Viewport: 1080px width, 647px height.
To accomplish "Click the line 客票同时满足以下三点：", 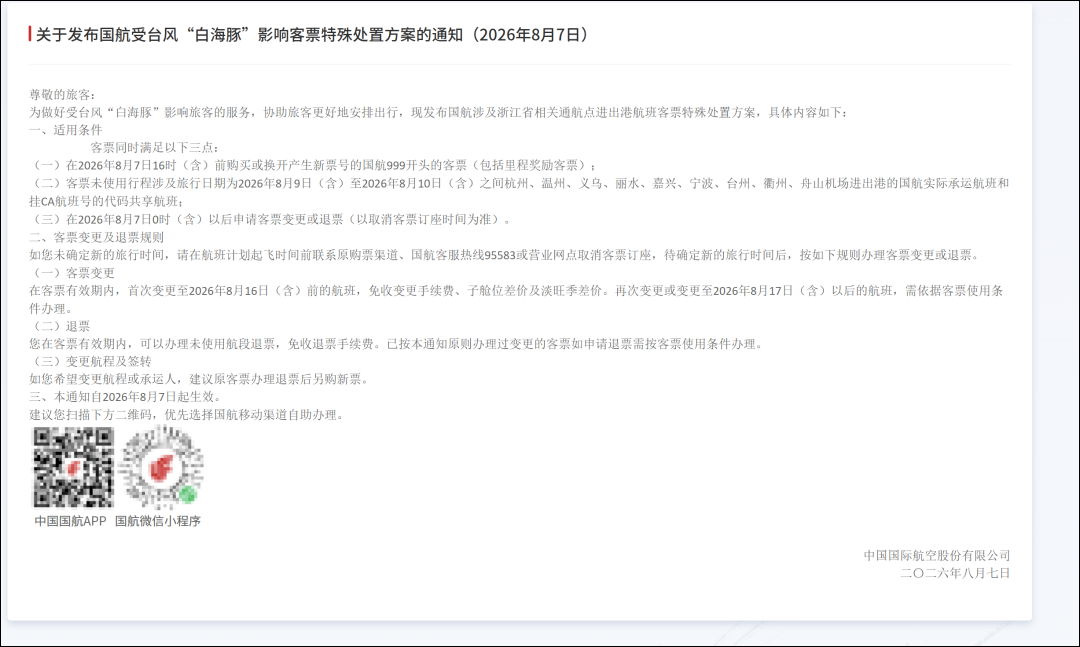I will click(x=155, y=147).
